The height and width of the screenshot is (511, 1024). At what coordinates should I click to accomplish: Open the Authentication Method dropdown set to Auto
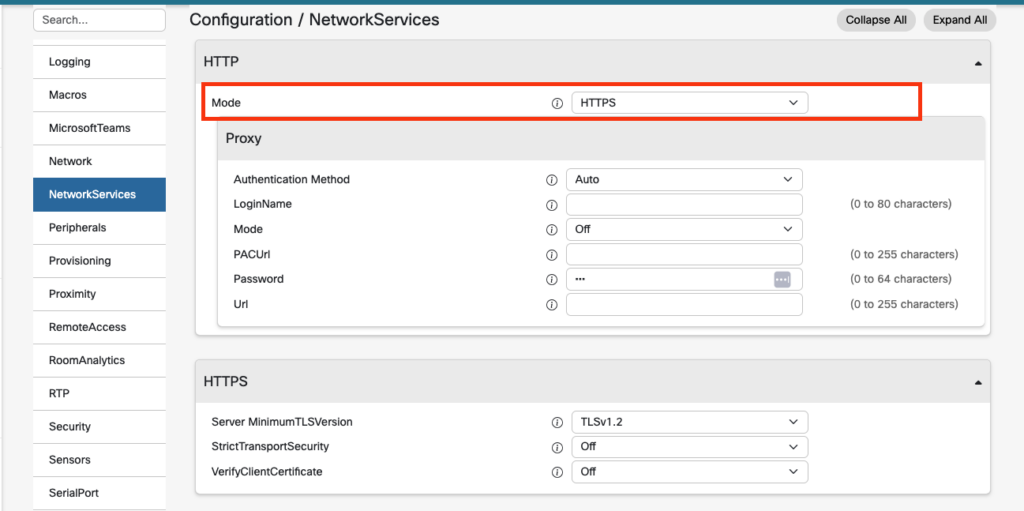(x=684, y=180)
